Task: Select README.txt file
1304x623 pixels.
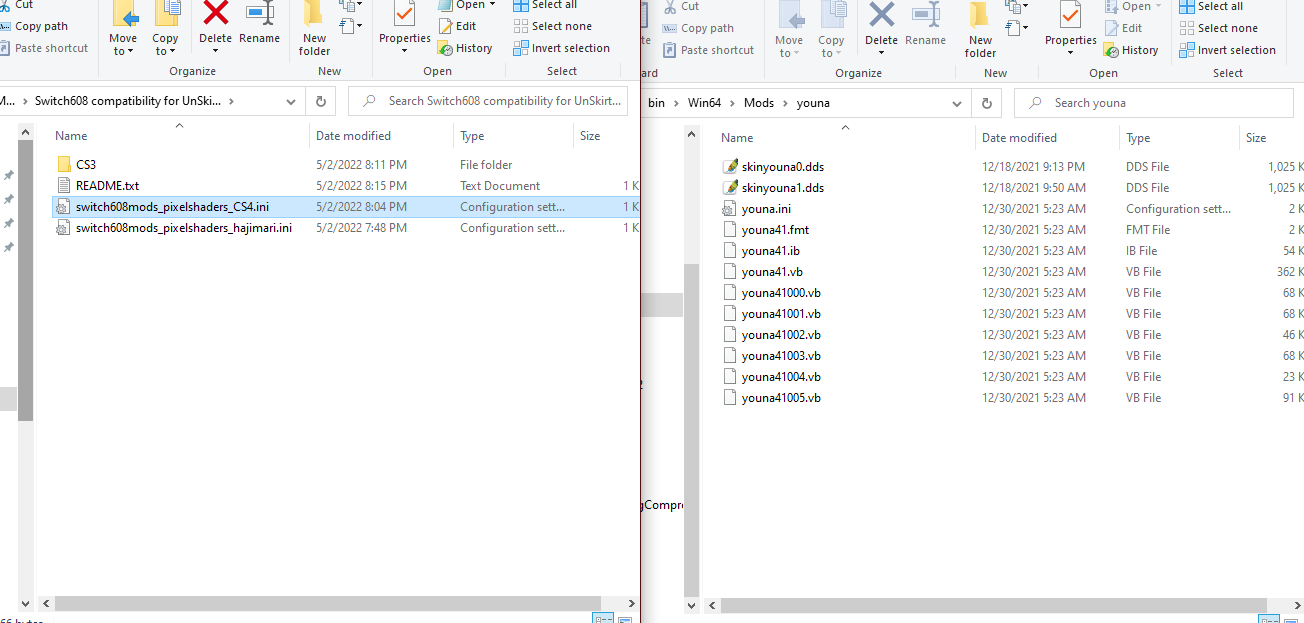Action: pos(107,186)
